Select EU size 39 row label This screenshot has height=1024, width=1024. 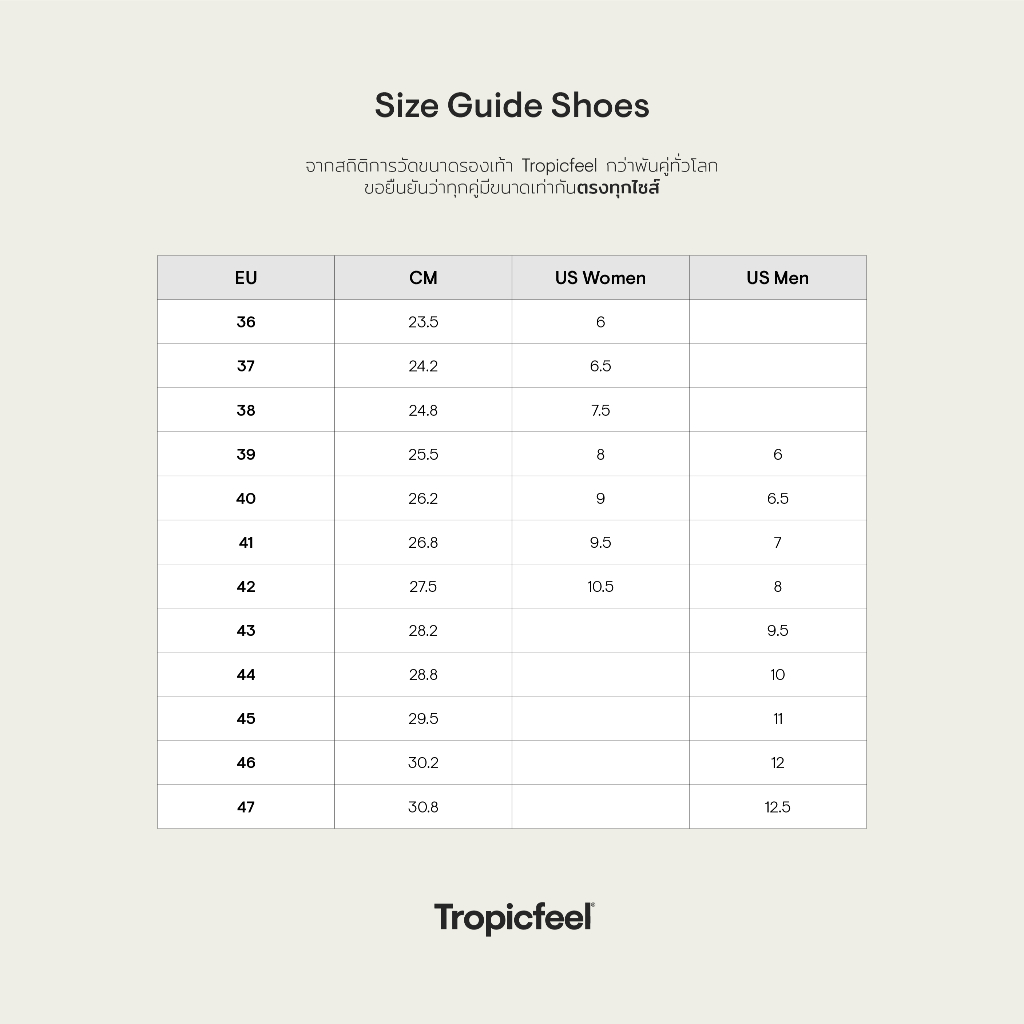246,454
